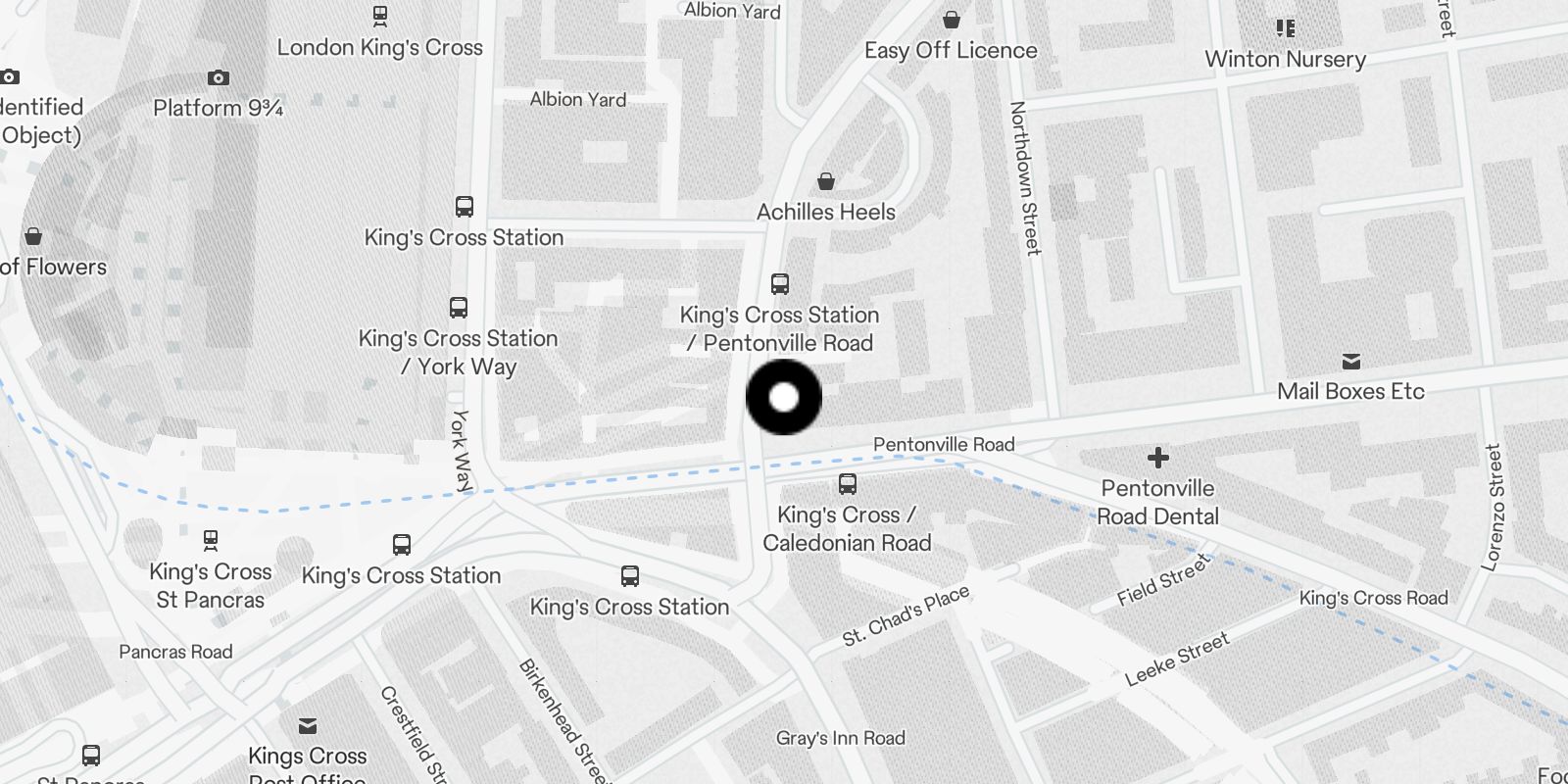1568x784 pixels.
Task: Click the Leeke Street label
Action: tap(1177, 660)
